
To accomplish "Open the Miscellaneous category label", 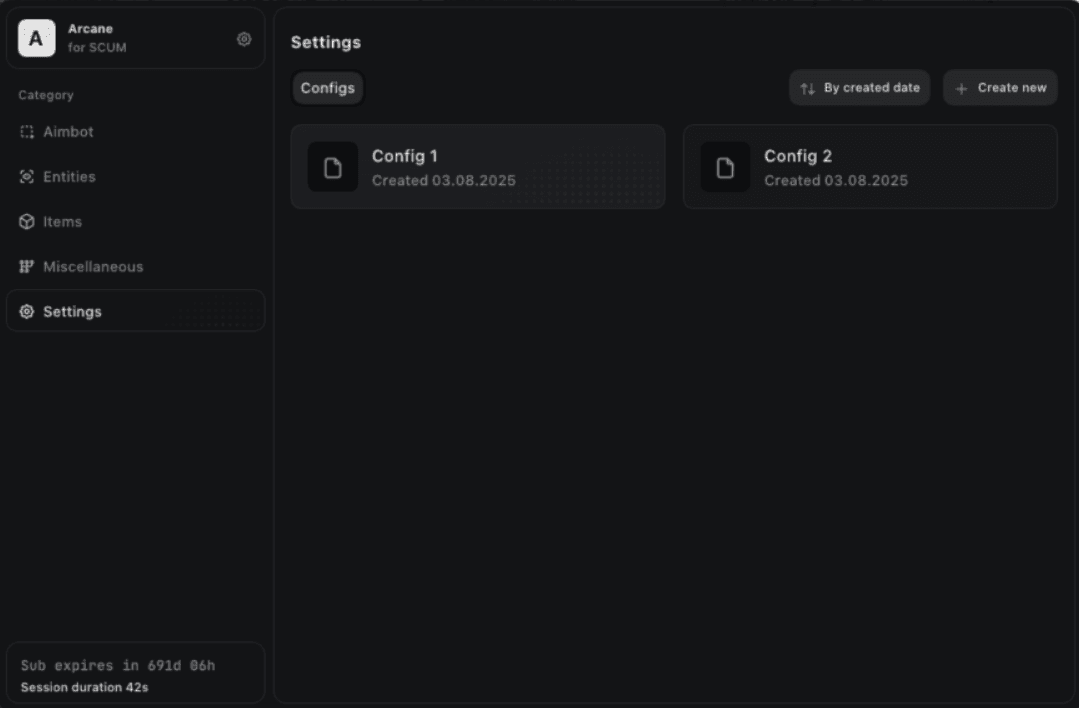I will pos(93,267).
